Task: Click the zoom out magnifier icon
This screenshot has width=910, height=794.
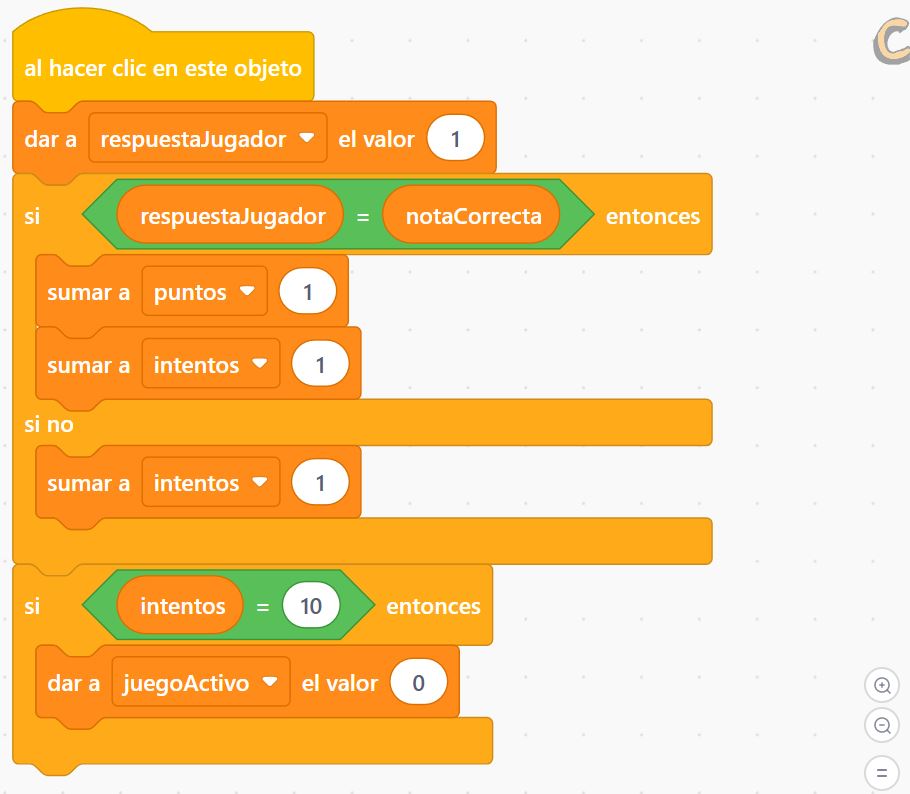Action: [882, 726]
